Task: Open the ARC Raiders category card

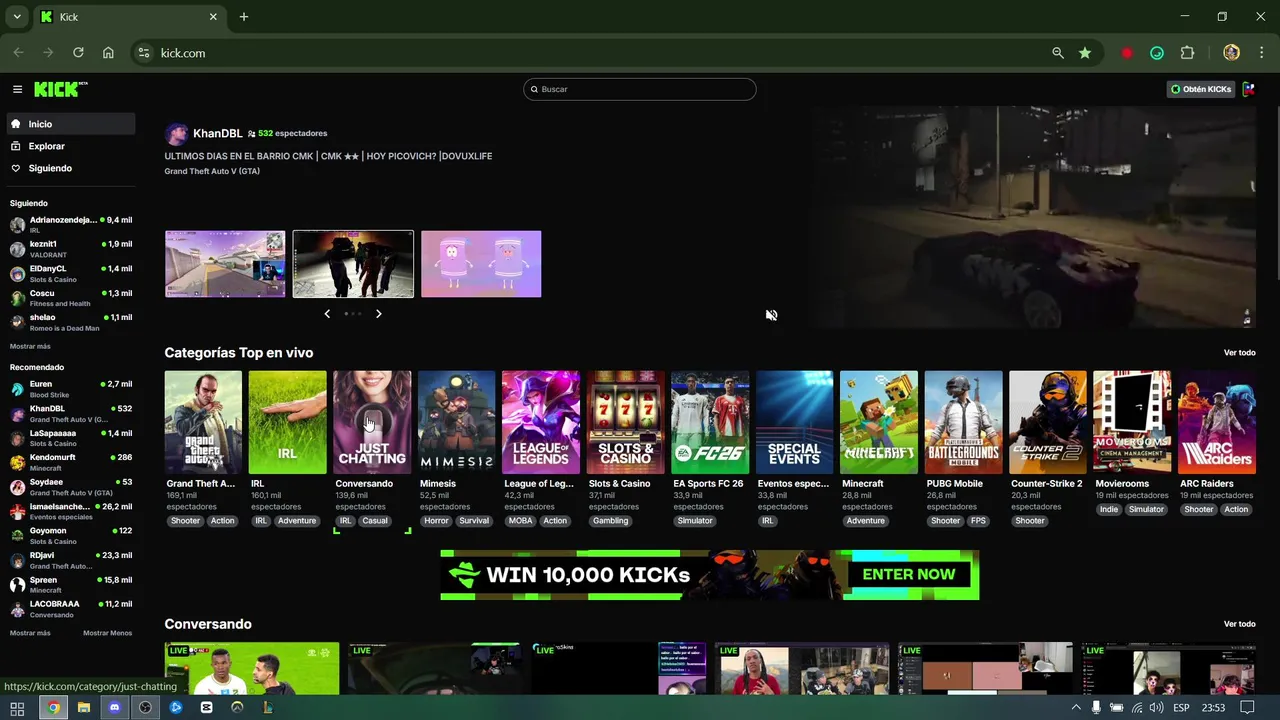Action: (1217, 422)
